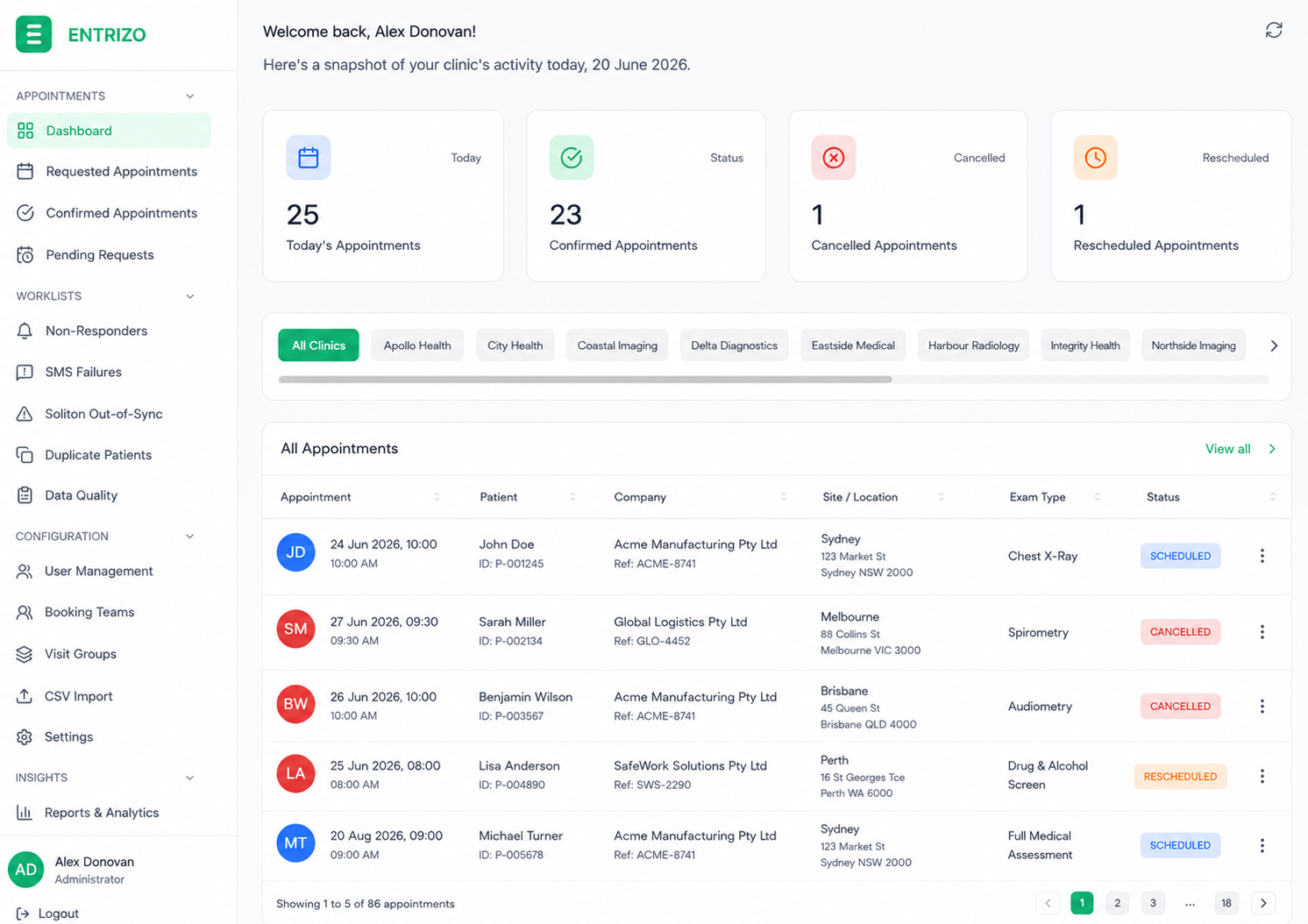Open row actions menu for Sarah Miller
1308x924 pixels.
tap(1262, 632)
